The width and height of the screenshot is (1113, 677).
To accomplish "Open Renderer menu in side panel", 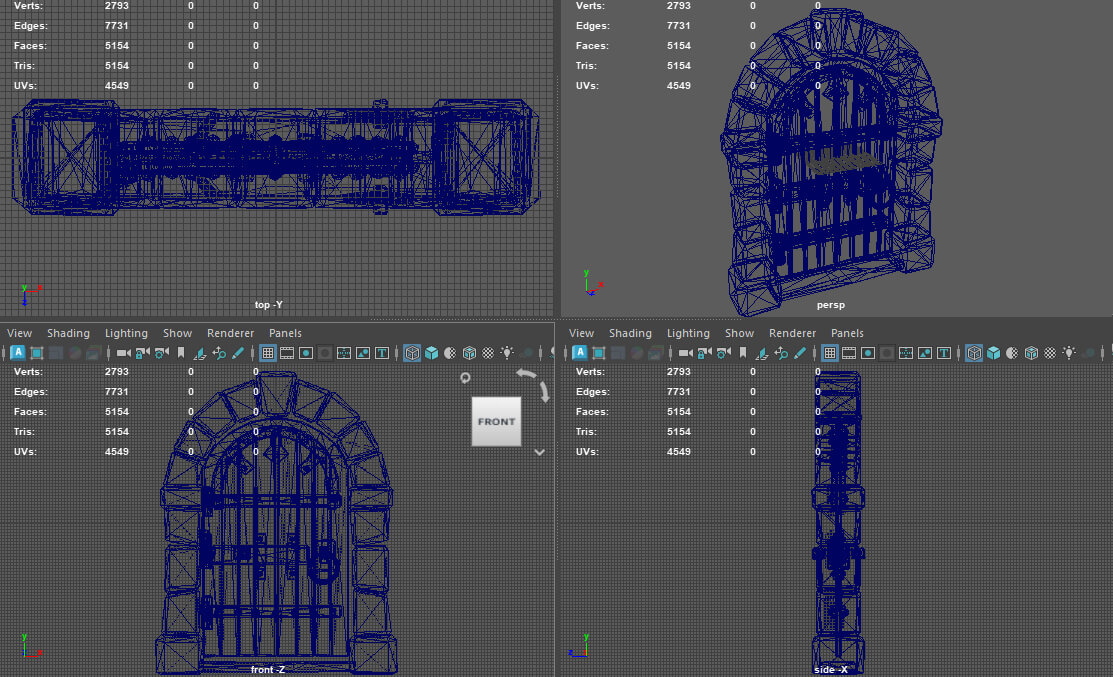I will pyautogui.click(x=792, y=333).
